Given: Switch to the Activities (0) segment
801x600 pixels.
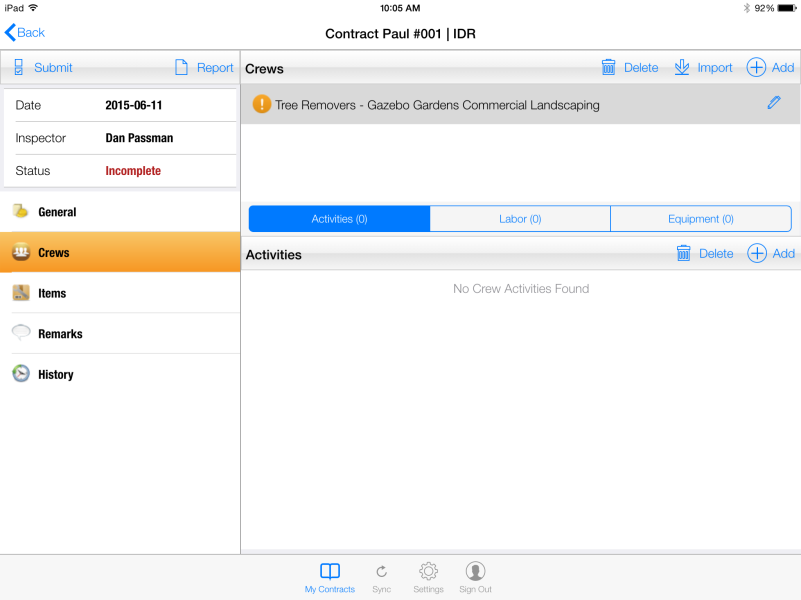Looking at the screenshot, I should (x=339, y=219).
